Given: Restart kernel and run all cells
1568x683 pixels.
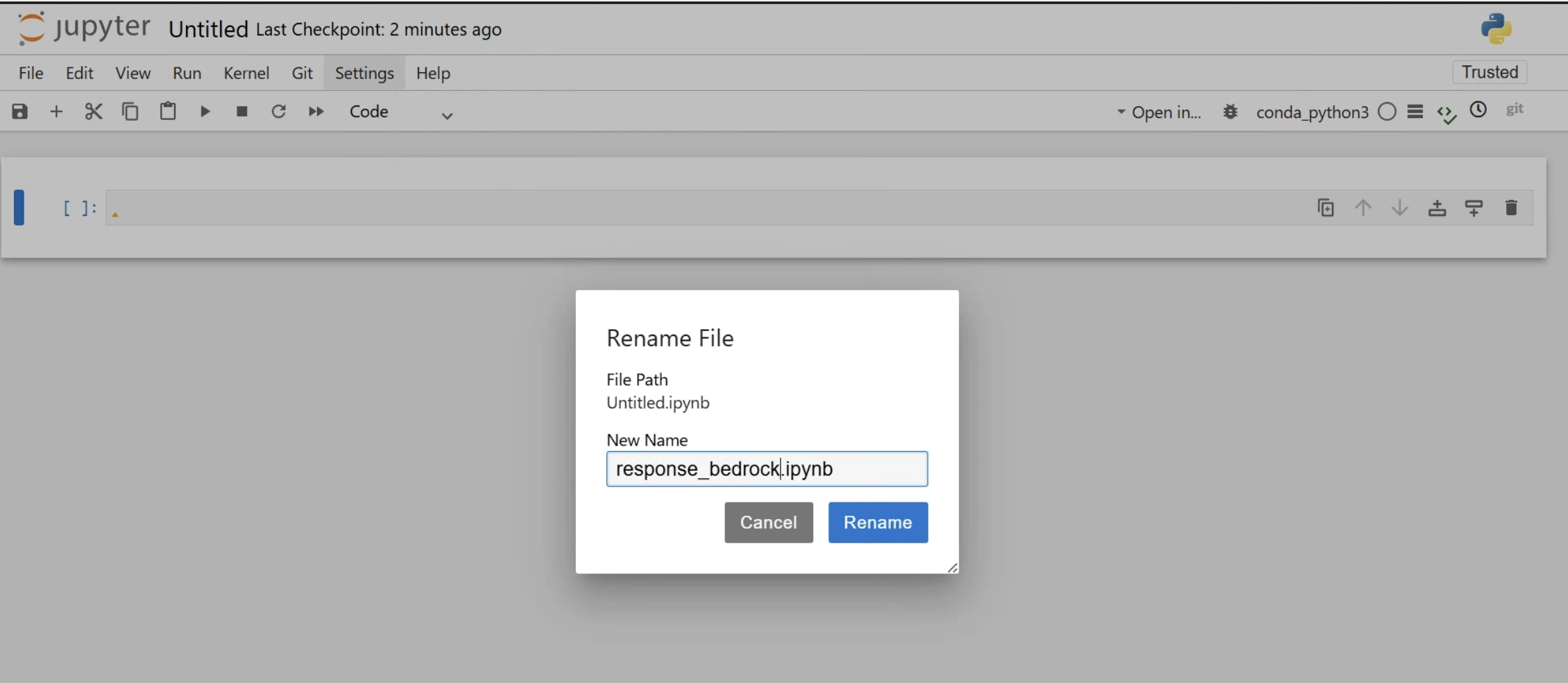Looking at the screenshot, I should point(316,111).
